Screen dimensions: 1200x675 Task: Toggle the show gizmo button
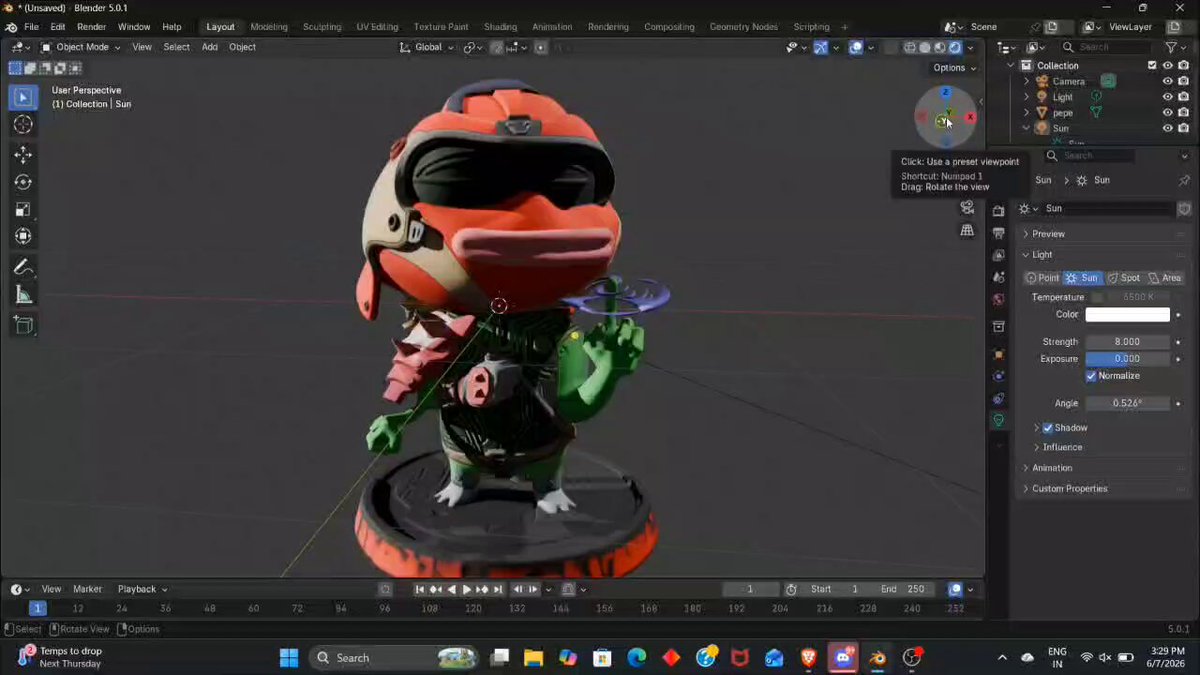point(821,47)
